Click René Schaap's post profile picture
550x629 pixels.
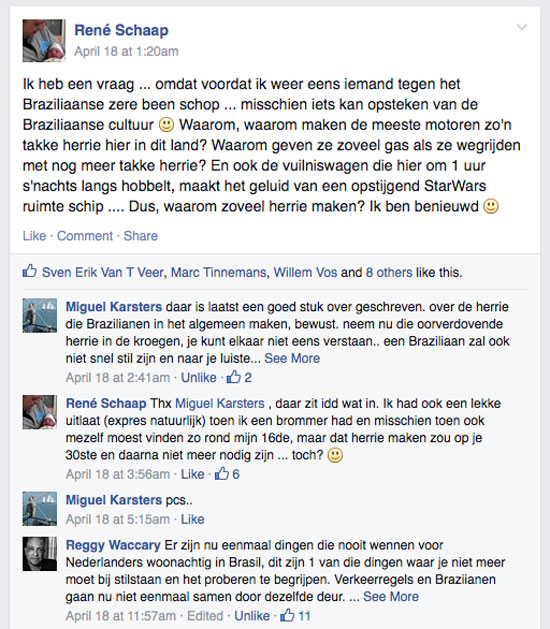(x=44, y=41)
